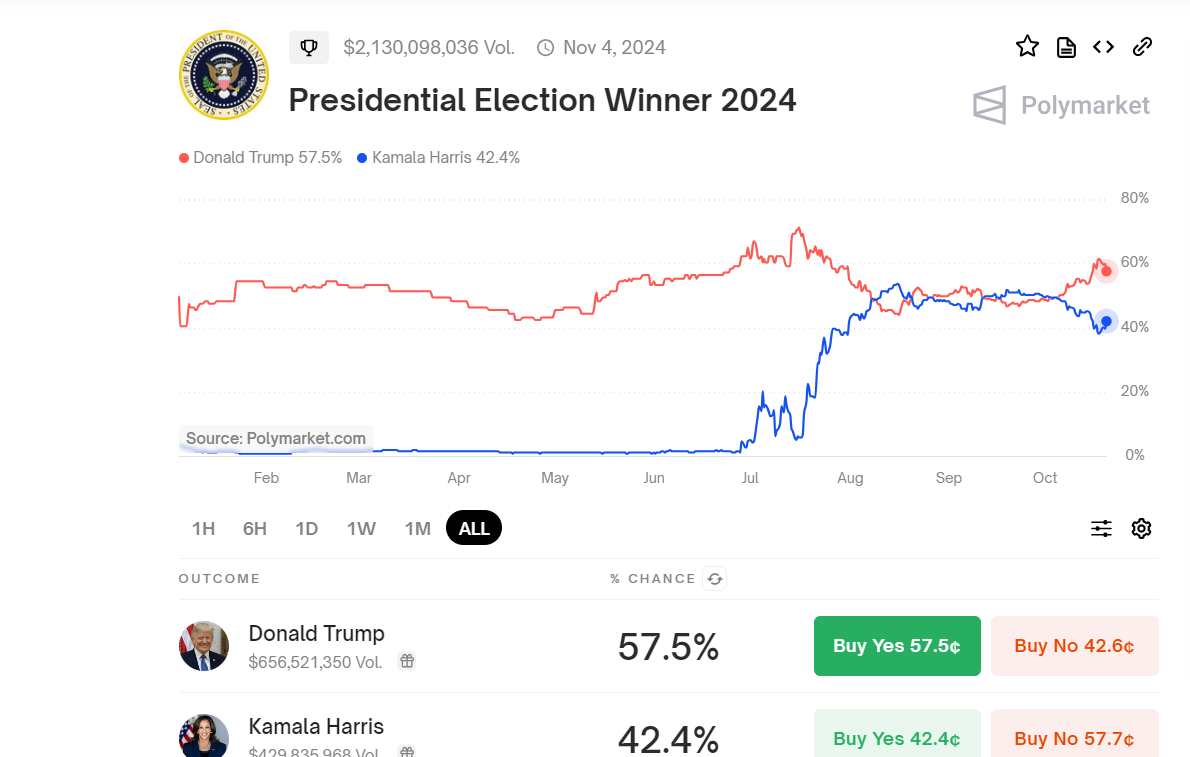Open chart filter sliders icon
The width and height of the screenshot is (1190, 757).
tap(1101, 528)
